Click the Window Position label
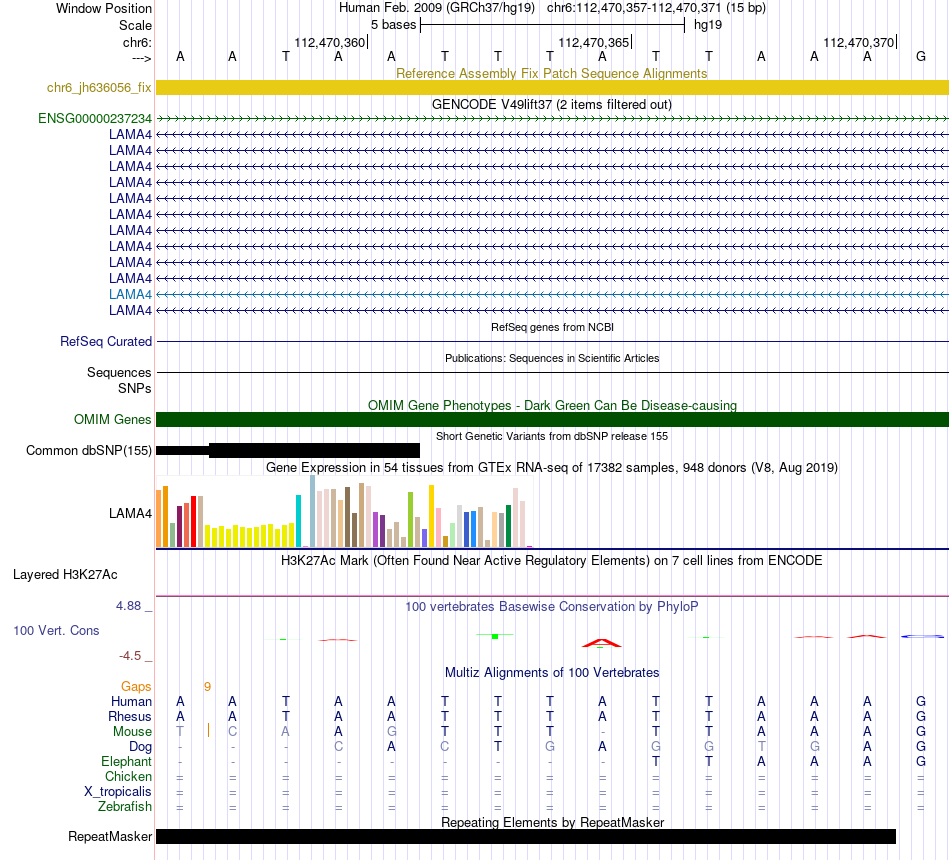 click(x=104, y=8)
